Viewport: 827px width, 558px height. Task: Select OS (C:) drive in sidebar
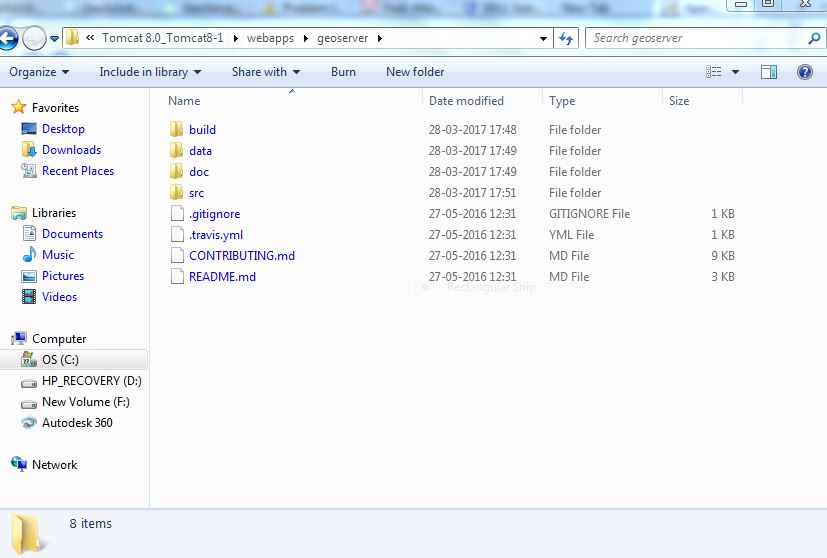60,360
